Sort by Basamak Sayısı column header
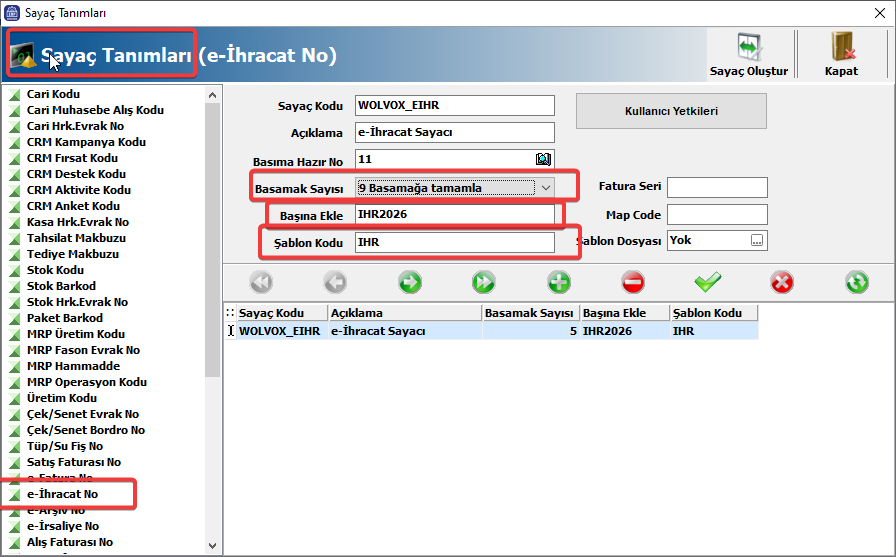 click(x=529, y=313)
